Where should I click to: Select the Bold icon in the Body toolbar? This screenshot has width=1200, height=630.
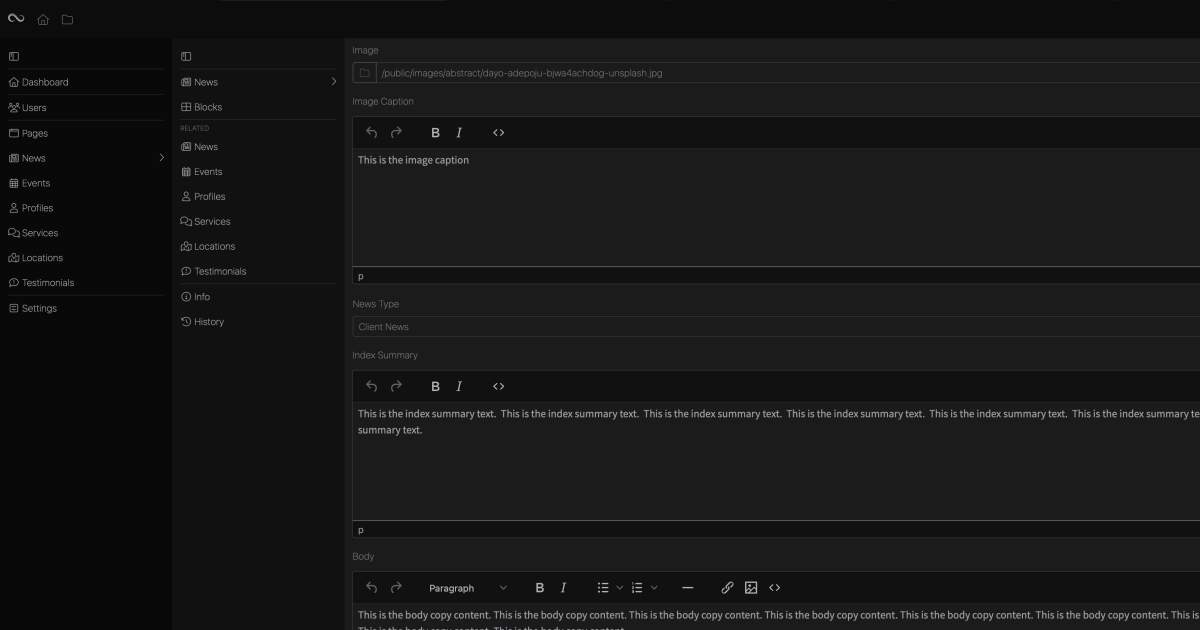[539, 587]
